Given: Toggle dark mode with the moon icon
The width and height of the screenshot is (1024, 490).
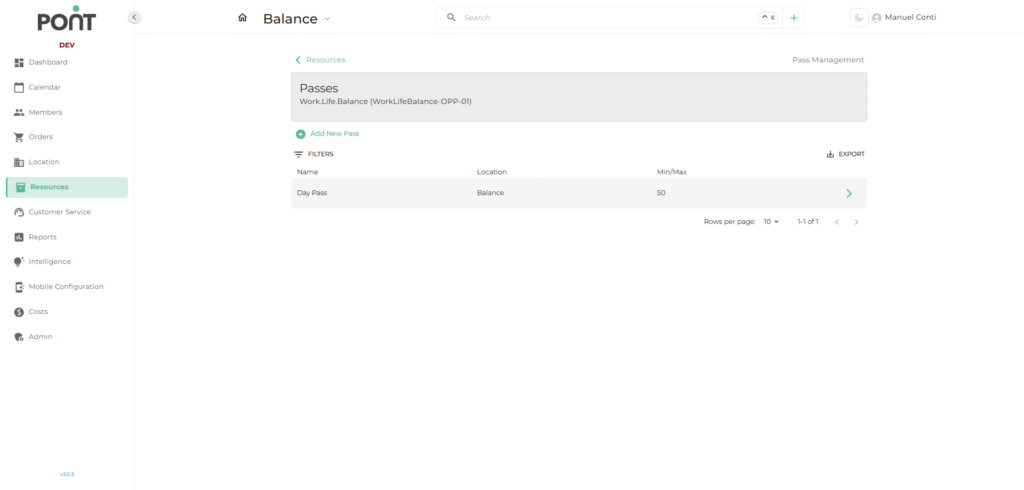Looking at the screenshot, I should (x=858, y=18).
